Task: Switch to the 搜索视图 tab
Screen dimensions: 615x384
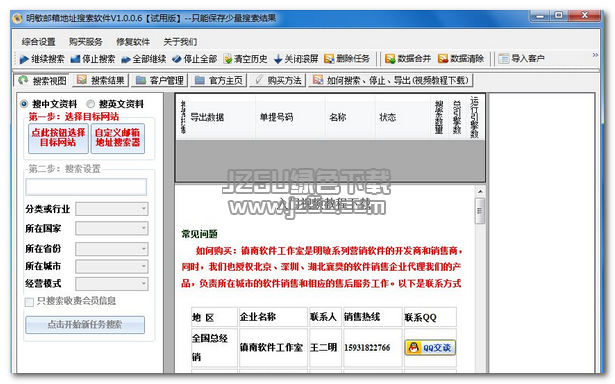Action: [x=42, y=81]
